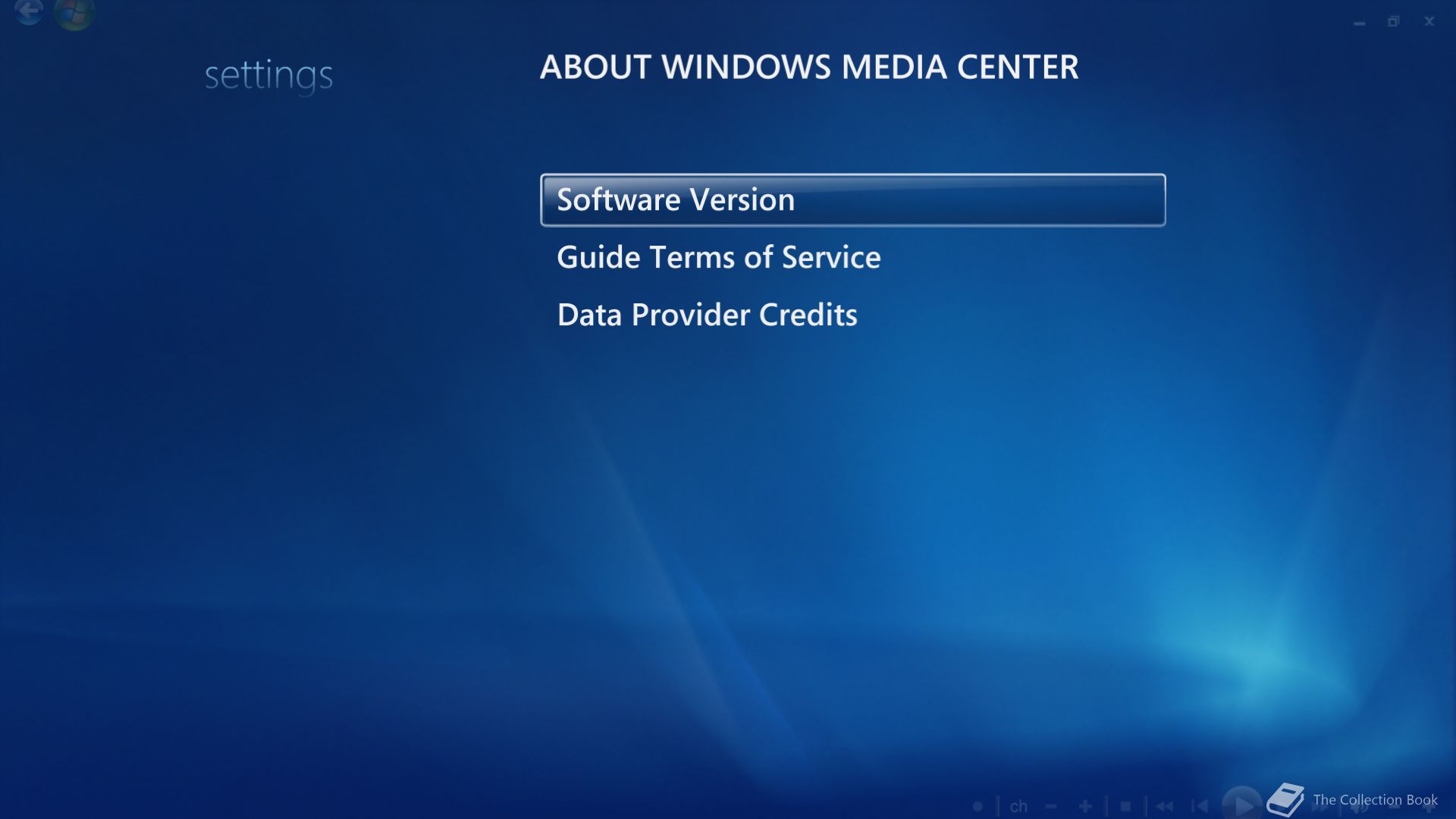Stop playback with the stop button
Image resolution: width=1456 pixels, height=819 pixels.
[x=1125, y=806]
